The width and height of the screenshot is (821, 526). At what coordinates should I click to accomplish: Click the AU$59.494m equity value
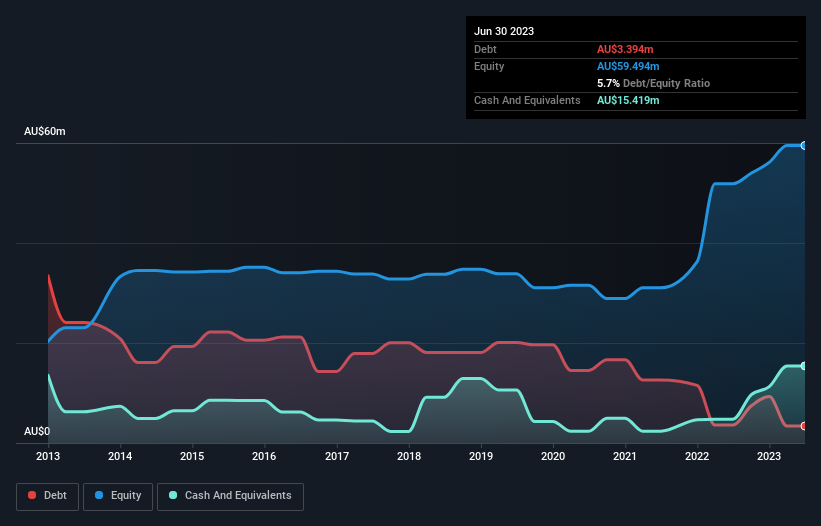point(628,66)
